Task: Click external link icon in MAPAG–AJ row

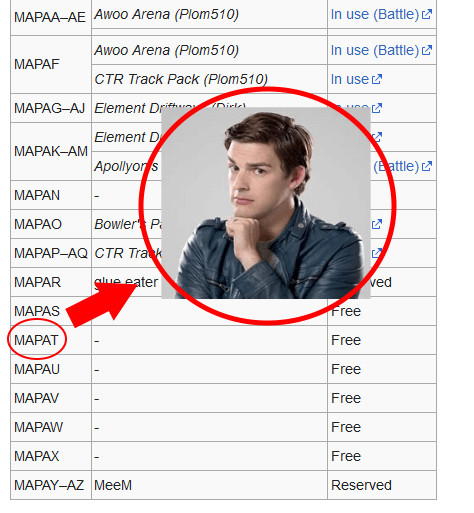Action: click(x=377, y=108)
